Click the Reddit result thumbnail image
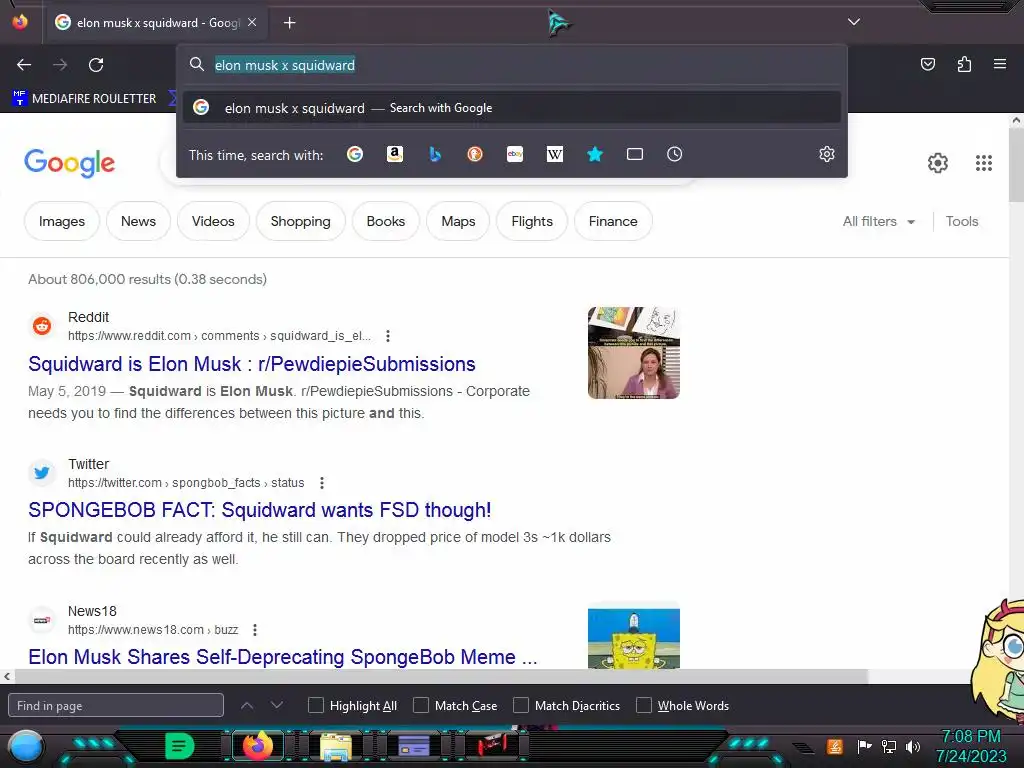This screenshot has height=768, width=1024. [633, 353]
